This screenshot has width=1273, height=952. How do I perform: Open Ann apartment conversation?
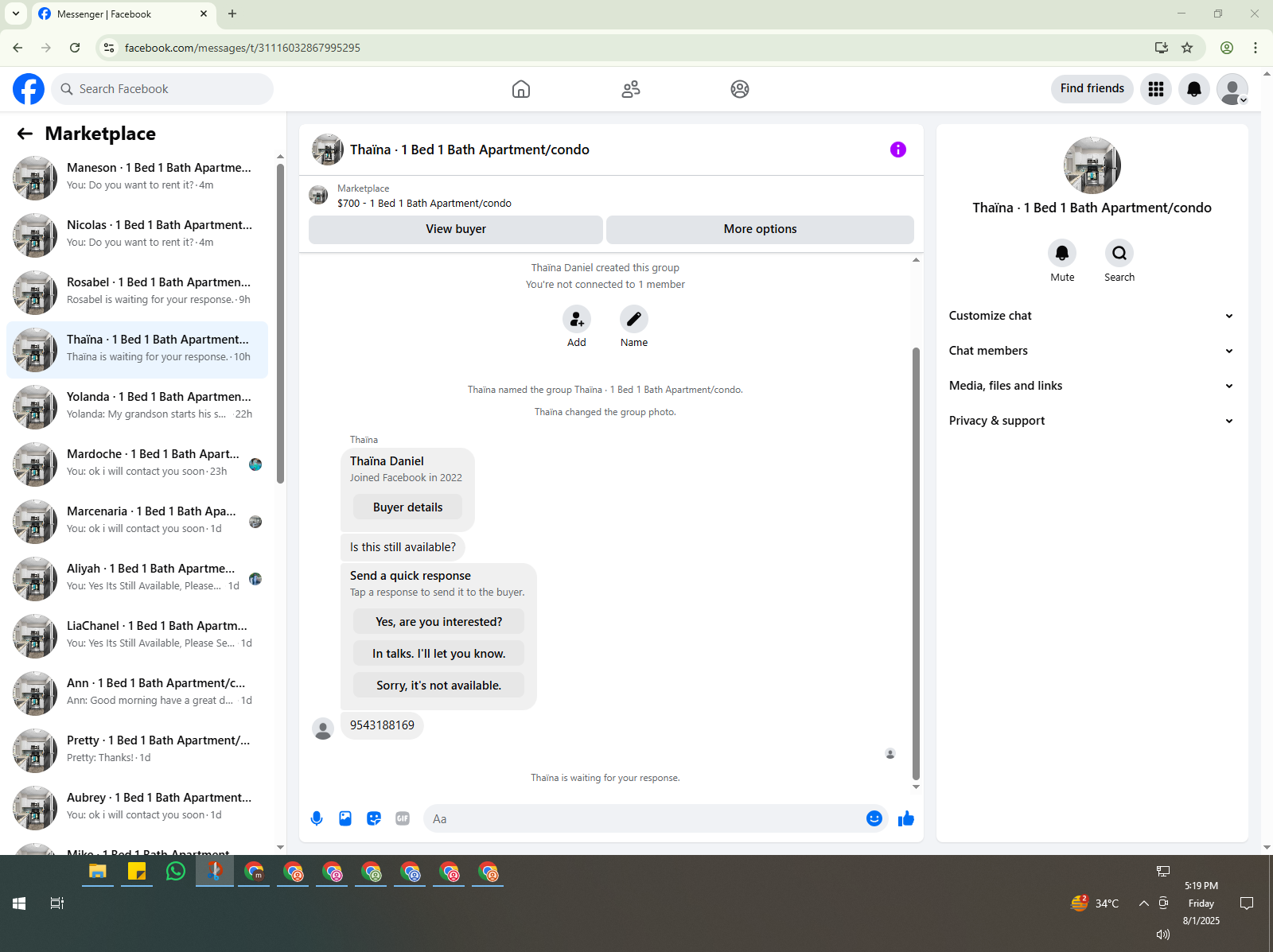click(x=137, y=694)
